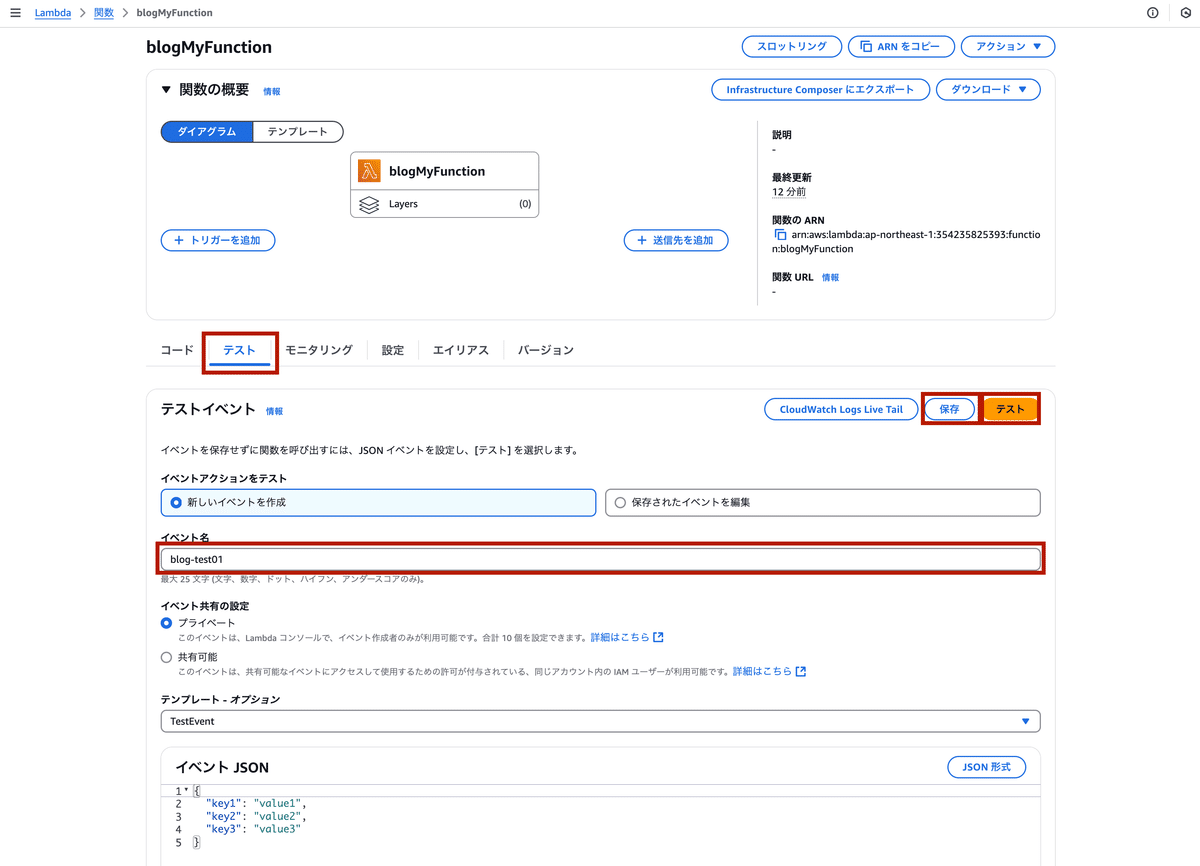The image size is (1200, 866).
Task: Click the JSON 形式 button
Action: pyautogui.click(x=986, y=767)
